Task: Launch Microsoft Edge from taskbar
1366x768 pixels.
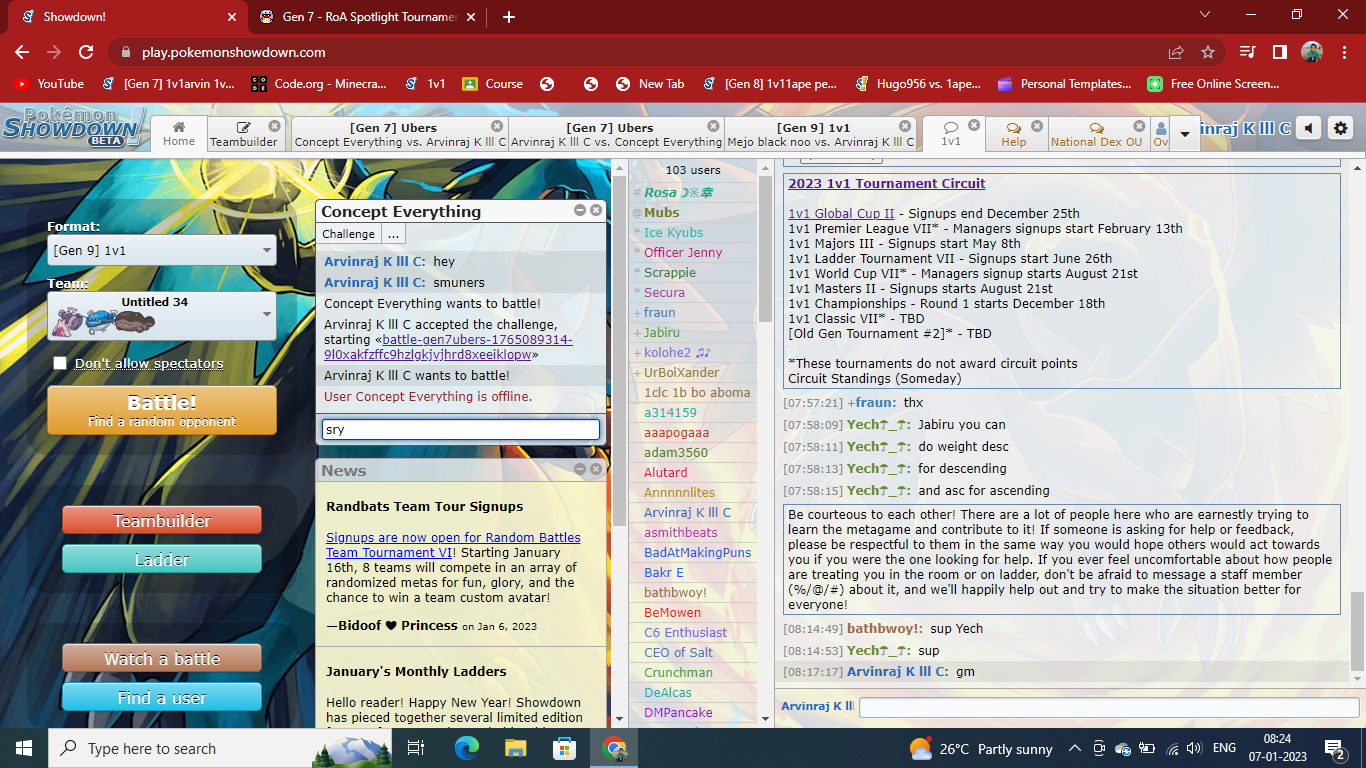Action: [x=466, y=748]
